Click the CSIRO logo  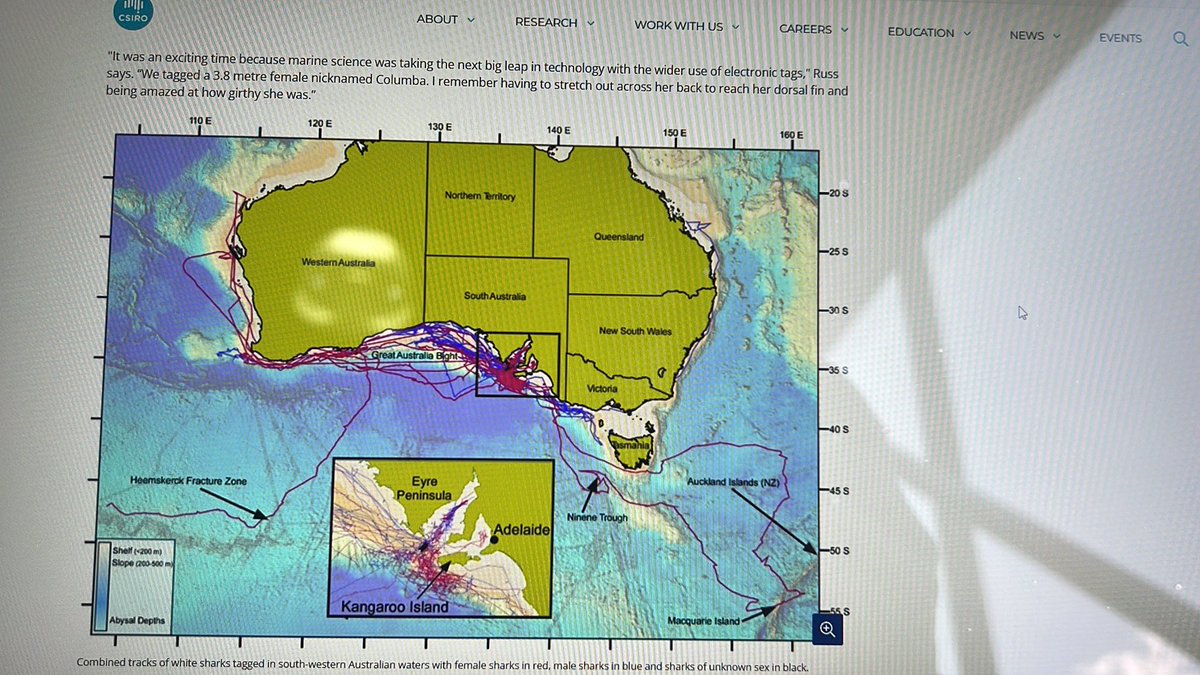(x=131, y=17)
